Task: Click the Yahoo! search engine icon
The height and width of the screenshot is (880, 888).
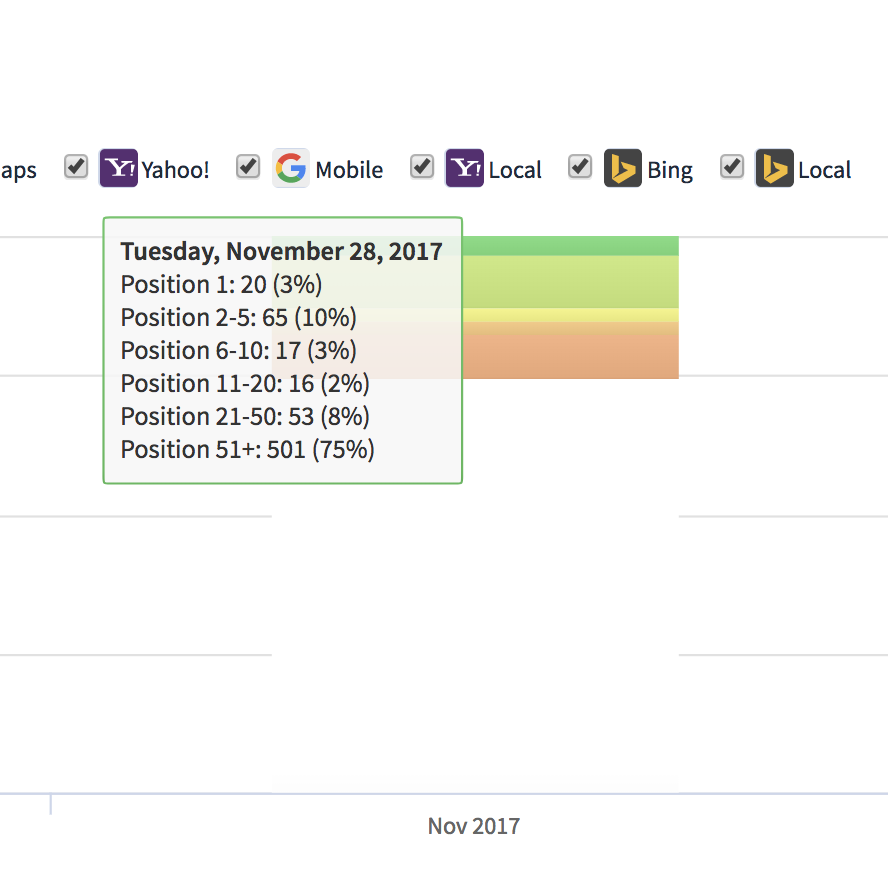Action: tap(118, 169)
